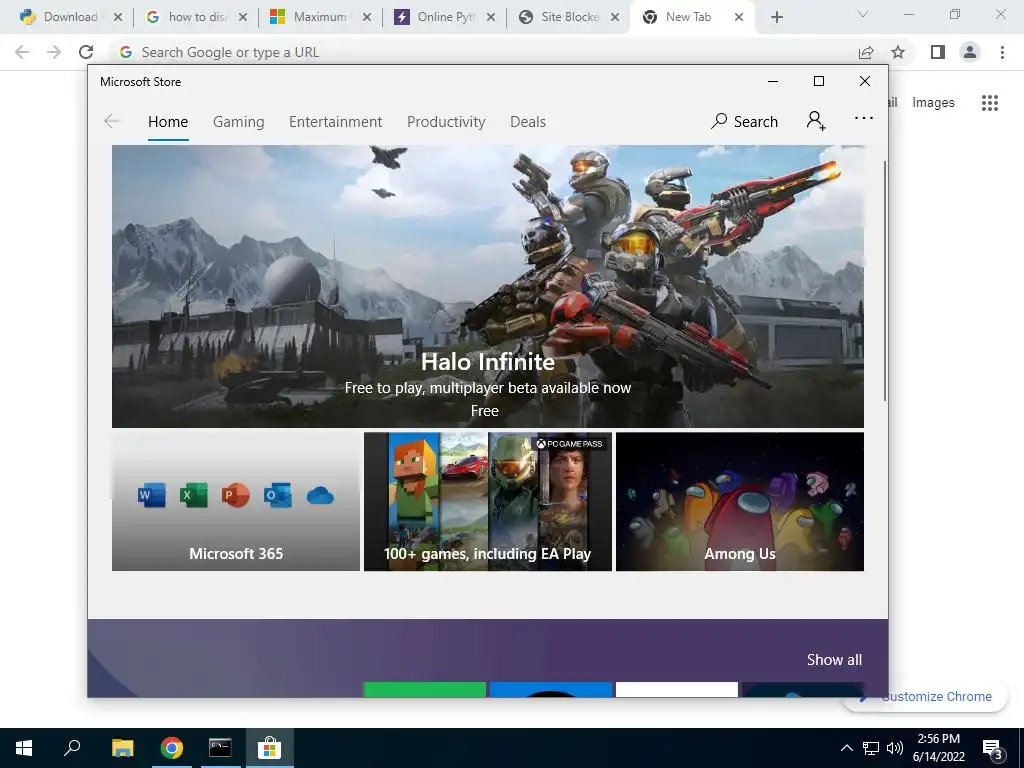Bookmark this tab with the star icon
Image resolution: width=1024 pixels, height=768 pixels.
pyautogui.click(x=898, y=52)
